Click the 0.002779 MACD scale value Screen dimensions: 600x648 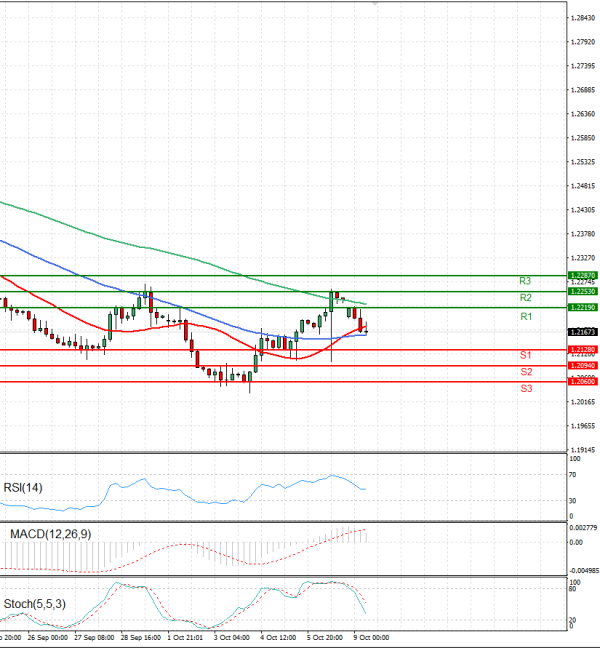coord(583,528)
